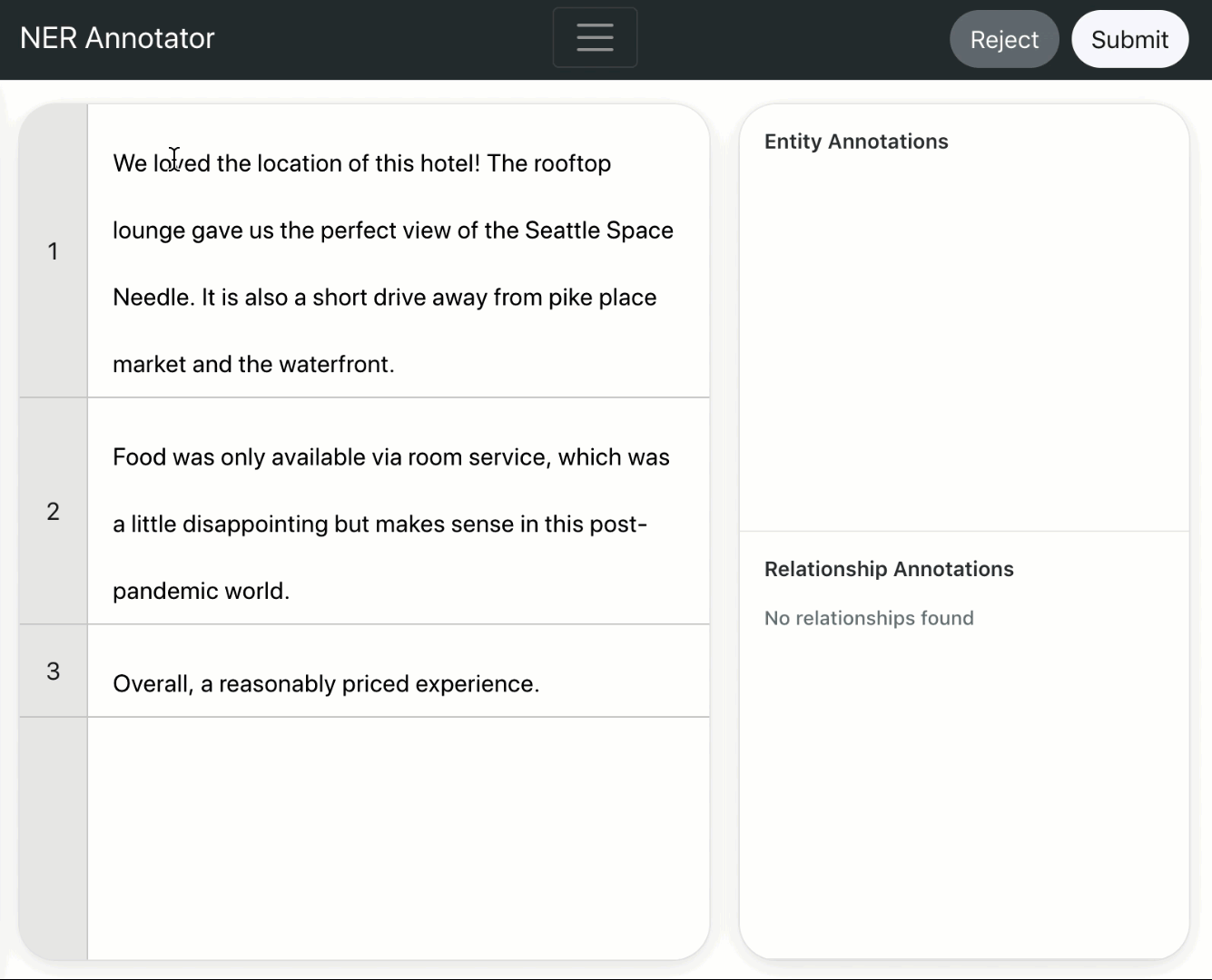Select sentence number 2 in the gutter

(x=53, y=511)
